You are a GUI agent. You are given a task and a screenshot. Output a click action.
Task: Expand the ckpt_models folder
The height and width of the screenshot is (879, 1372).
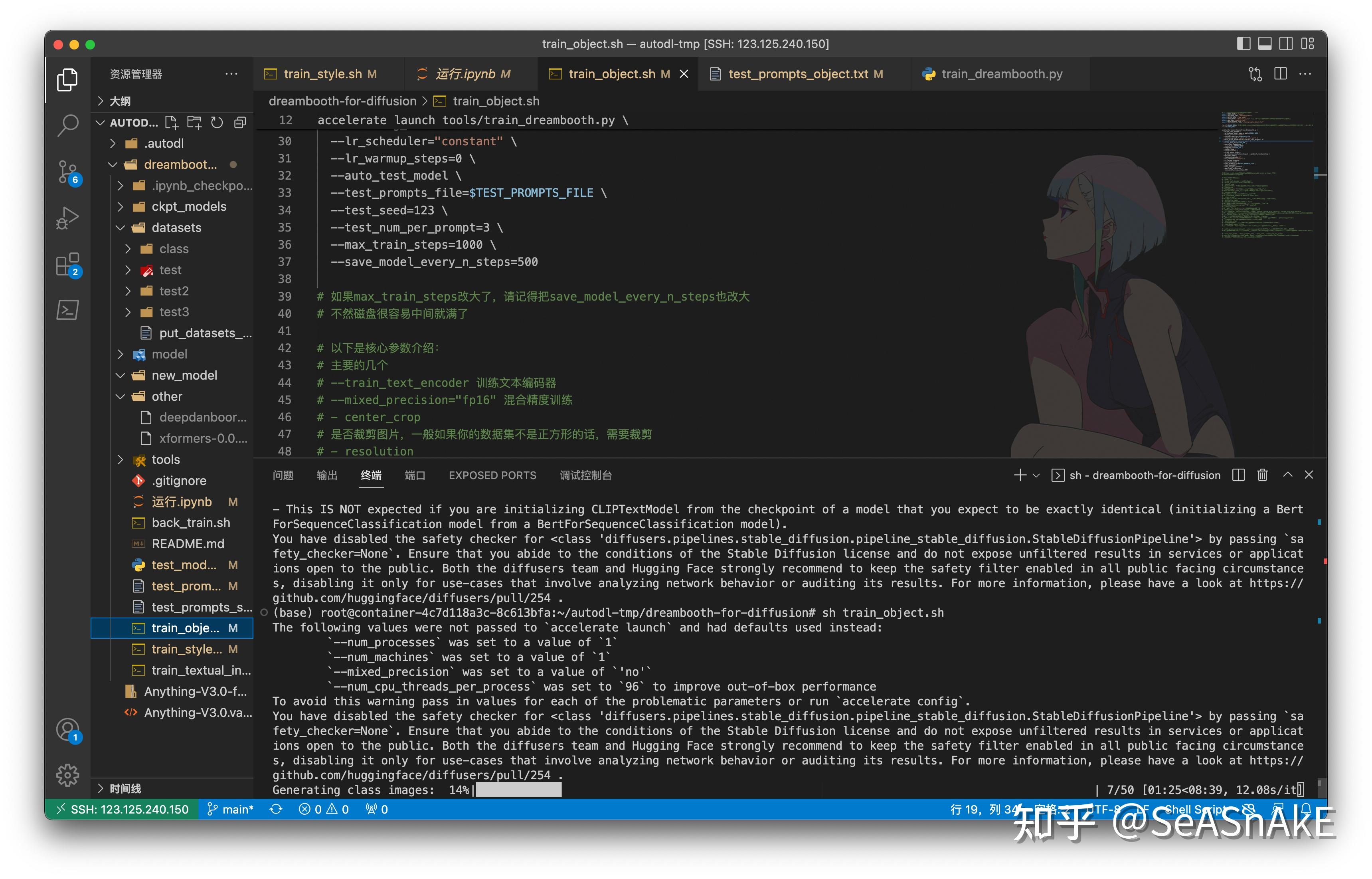[188, 207]
